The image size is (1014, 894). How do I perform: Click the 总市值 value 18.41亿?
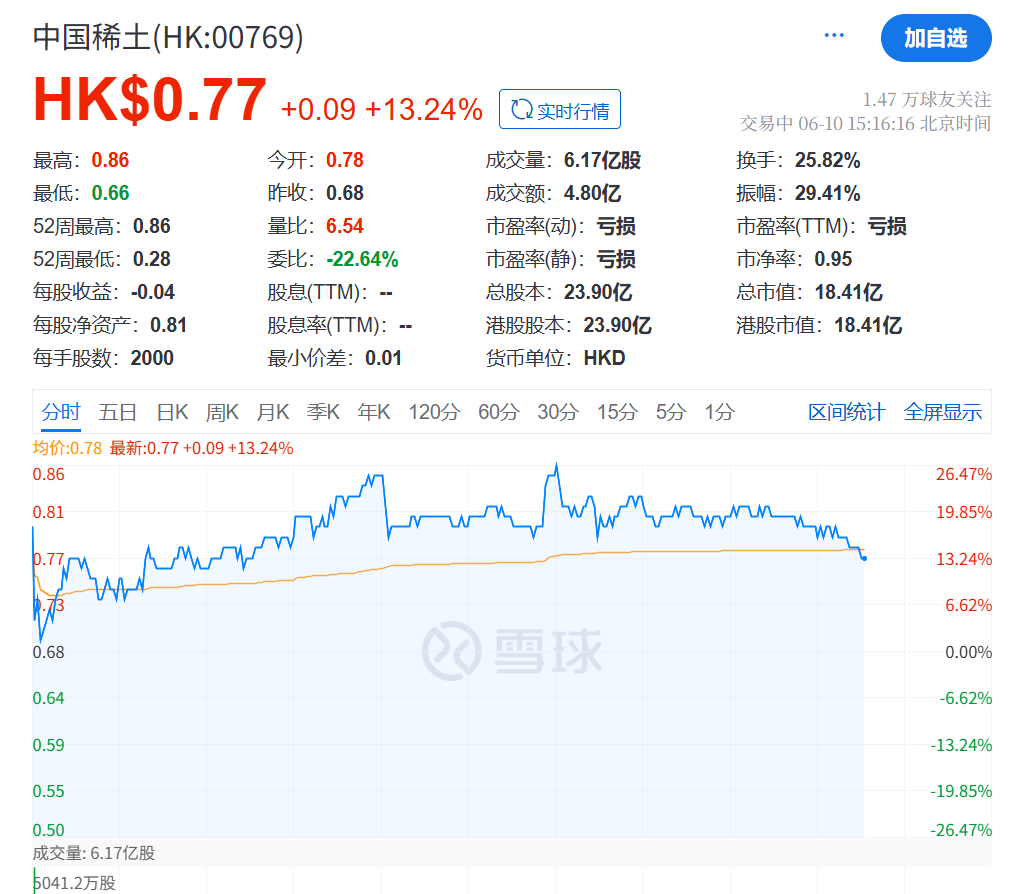click(848, 292)
